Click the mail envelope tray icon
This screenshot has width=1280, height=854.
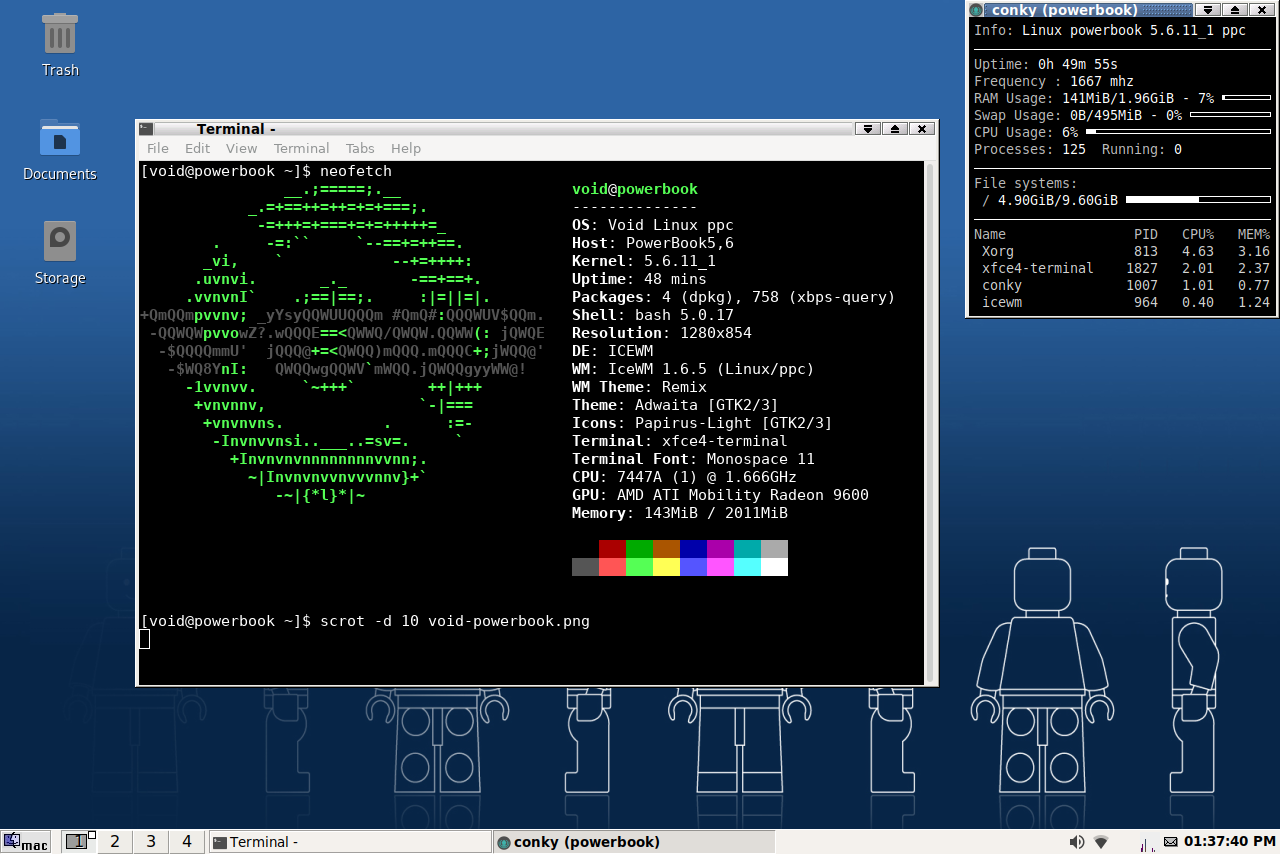click(1171, 842)
